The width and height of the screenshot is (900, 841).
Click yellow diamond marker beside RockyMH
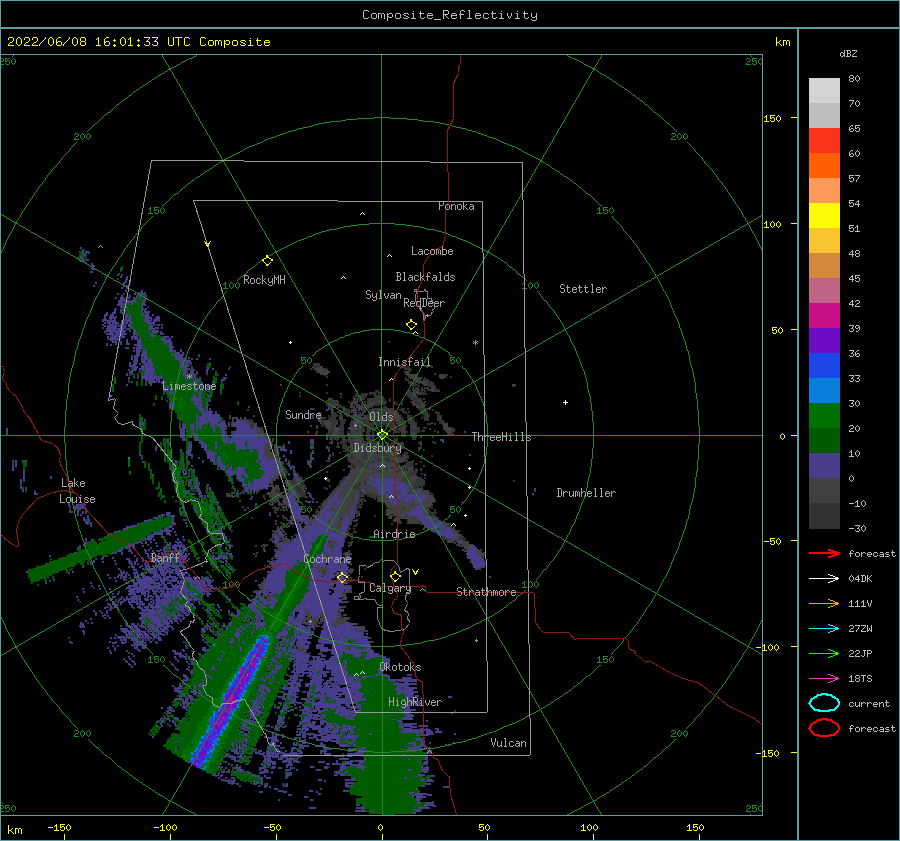(267, 261)
